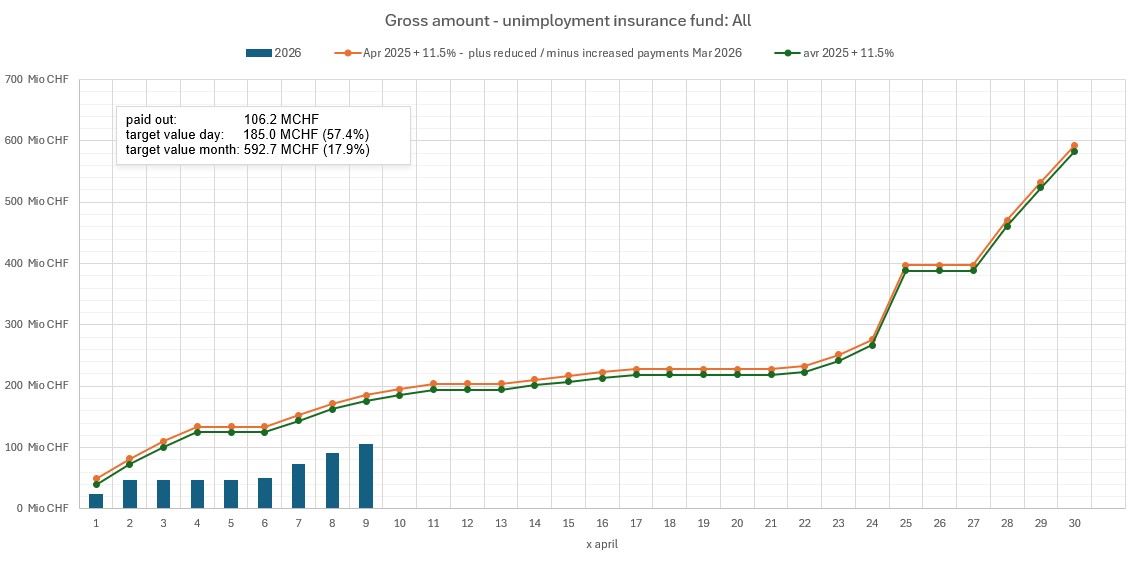
Task: Click the orange marker at day 1
Action: pos(96,479)
